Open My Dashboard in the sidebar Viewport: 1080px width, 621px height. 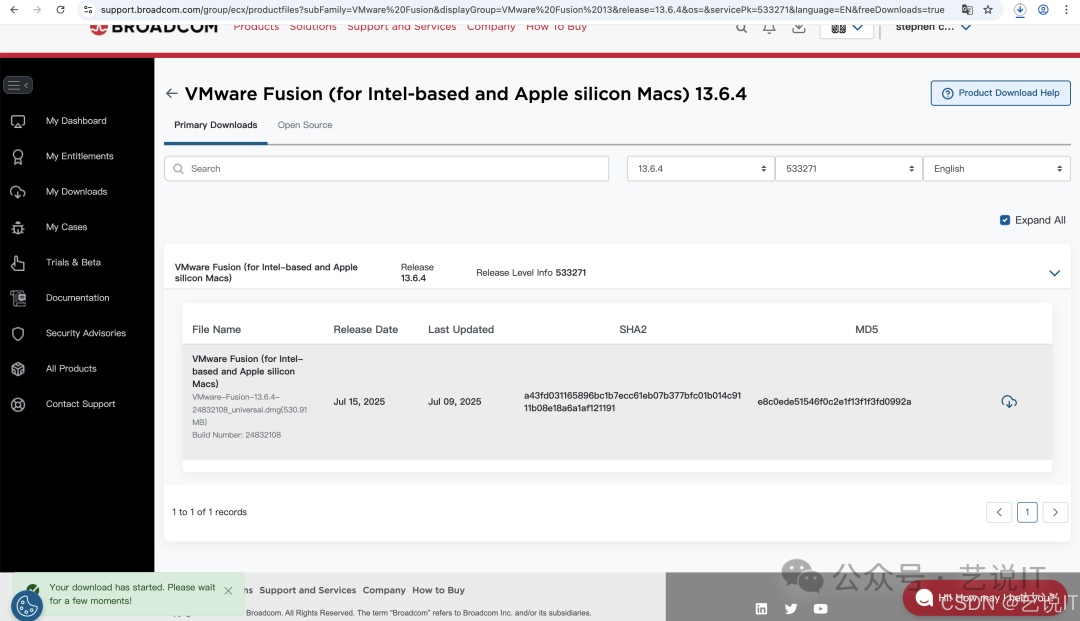coord(76,121)
